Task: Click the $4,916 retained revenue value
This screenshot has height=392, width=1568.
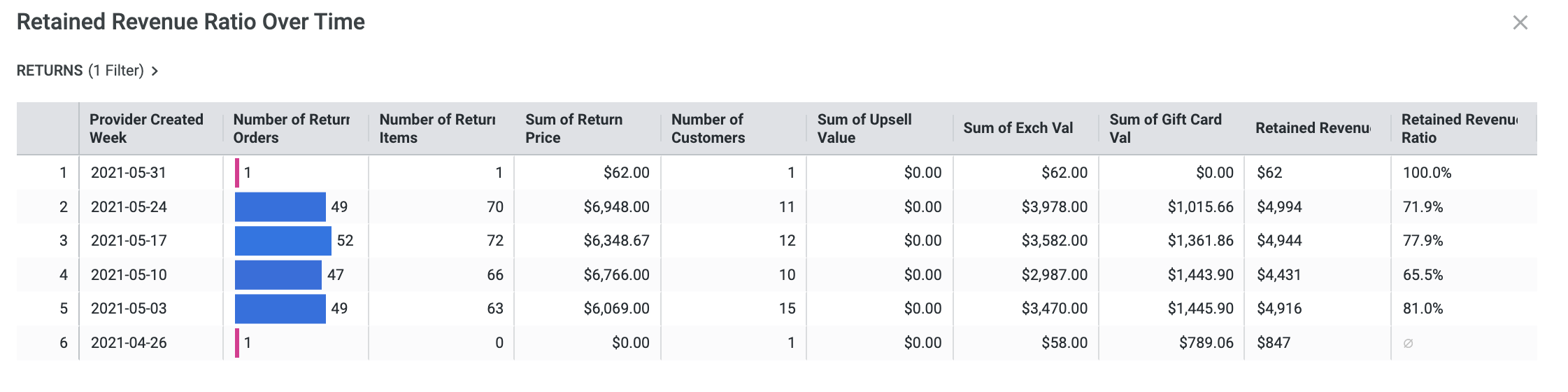Action: pyautogui.click(x=1279, y=309)
